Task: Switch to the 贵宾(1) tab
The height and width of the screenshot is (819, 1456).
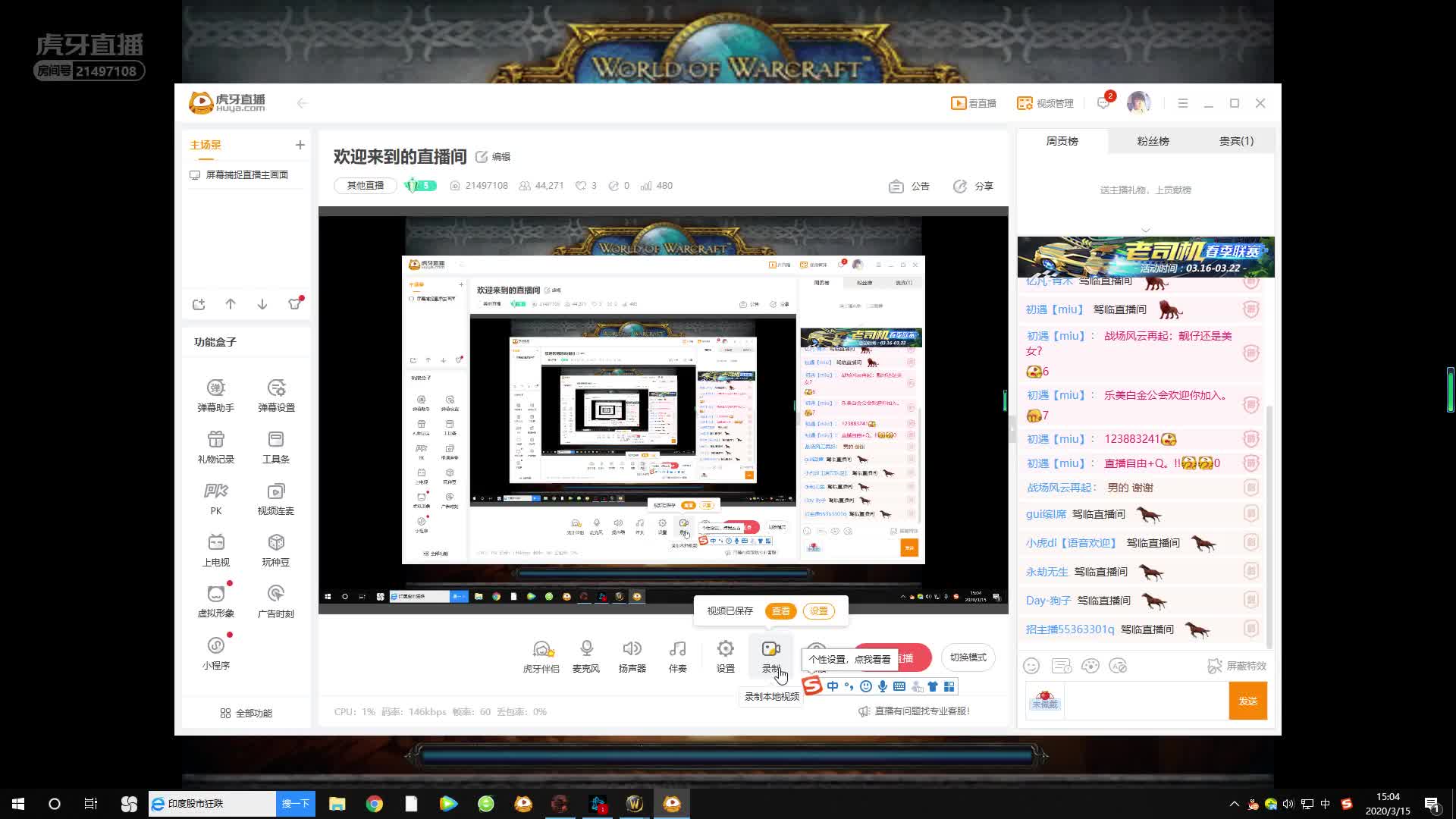Action: point(1236,141)
